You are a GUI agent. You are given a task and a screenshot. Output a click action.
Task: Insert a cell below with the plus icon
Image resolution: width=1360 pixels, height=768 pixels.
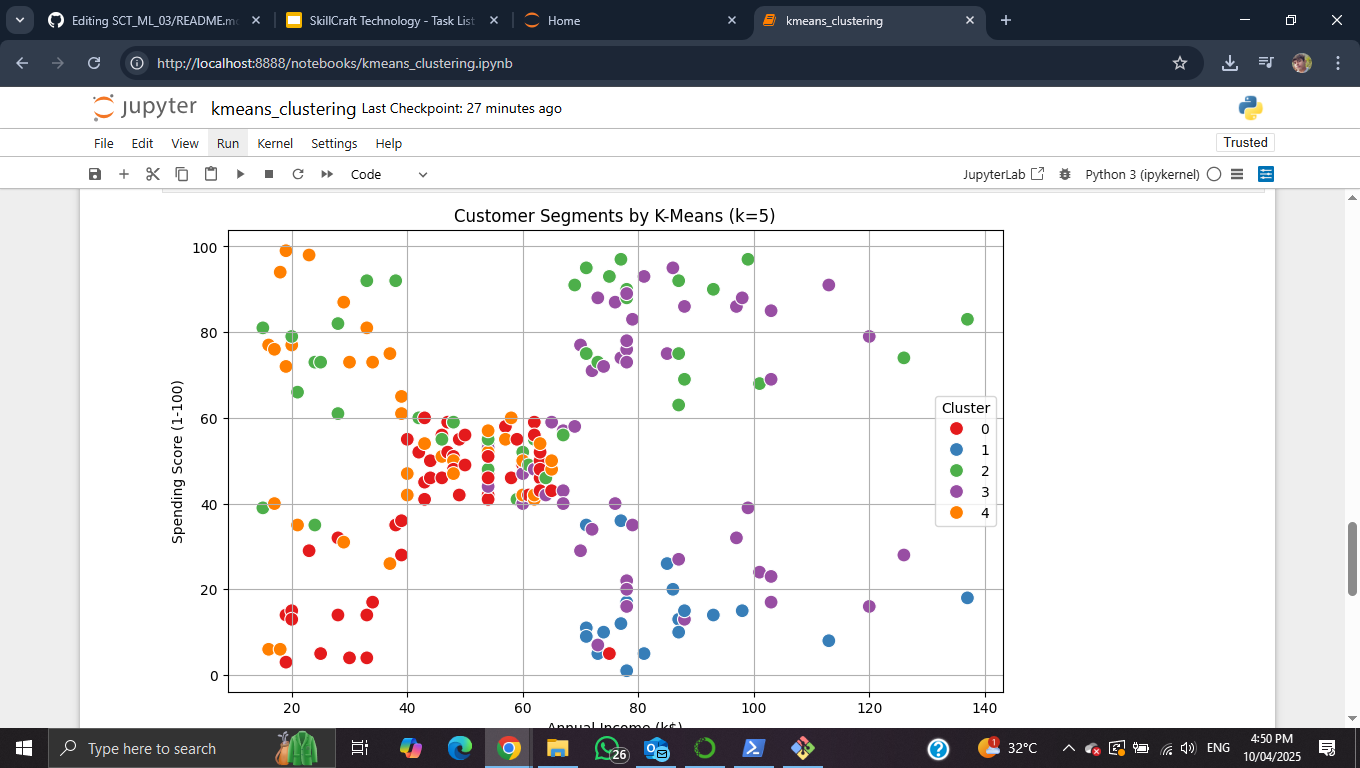pos(124,174)
